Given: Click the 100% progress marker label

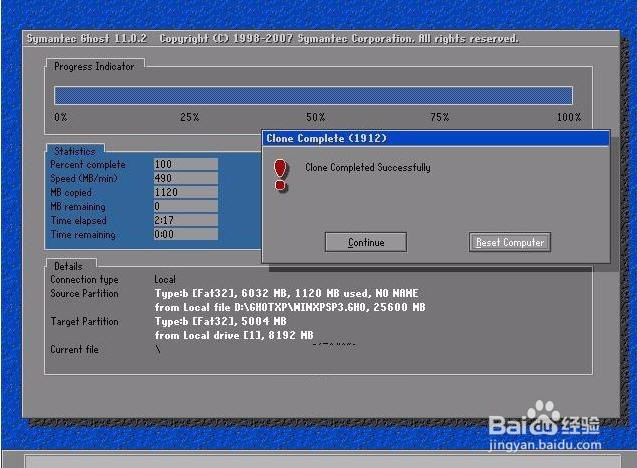Looking at the screenshot, I should [569, 117].
